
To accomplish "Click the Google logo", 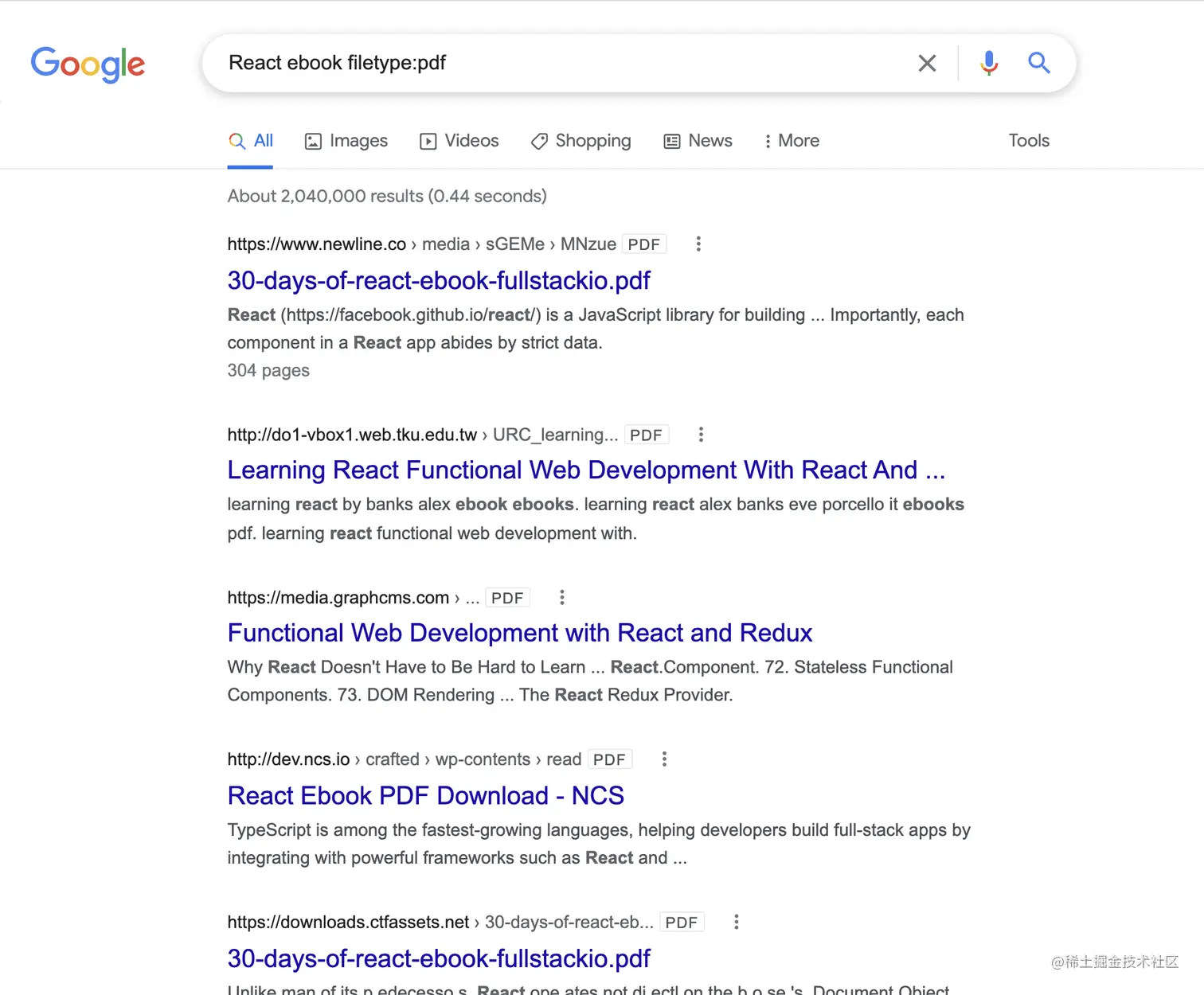I will coord(88,64).
